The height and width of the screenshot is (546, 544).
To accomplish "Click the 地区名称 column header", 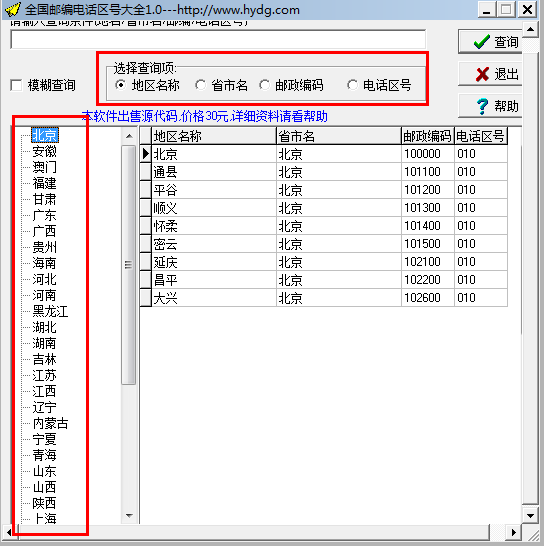I will (214, 136).
